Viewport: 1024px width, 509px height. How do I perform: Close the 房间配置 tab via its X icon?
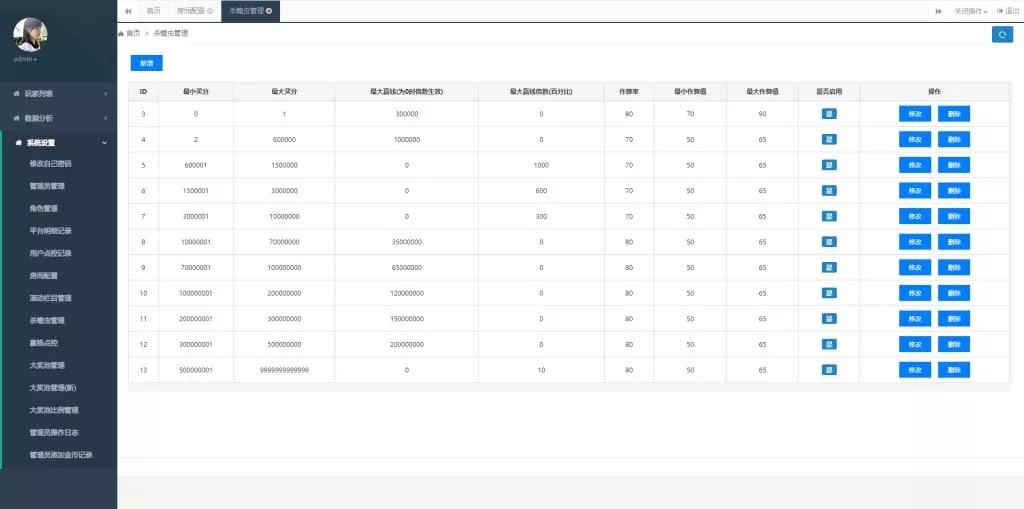point(210,11)
